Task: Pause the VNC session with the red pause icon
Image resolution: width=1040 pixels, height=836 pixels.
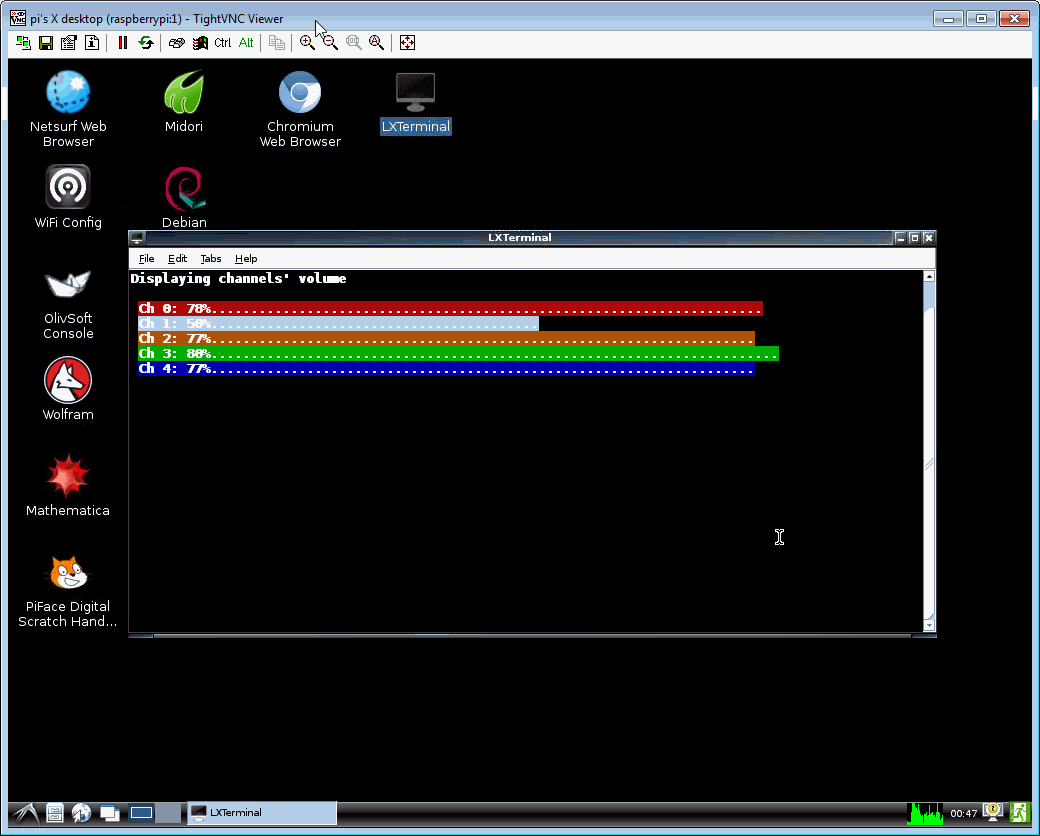Action: (x=123, y=43)
